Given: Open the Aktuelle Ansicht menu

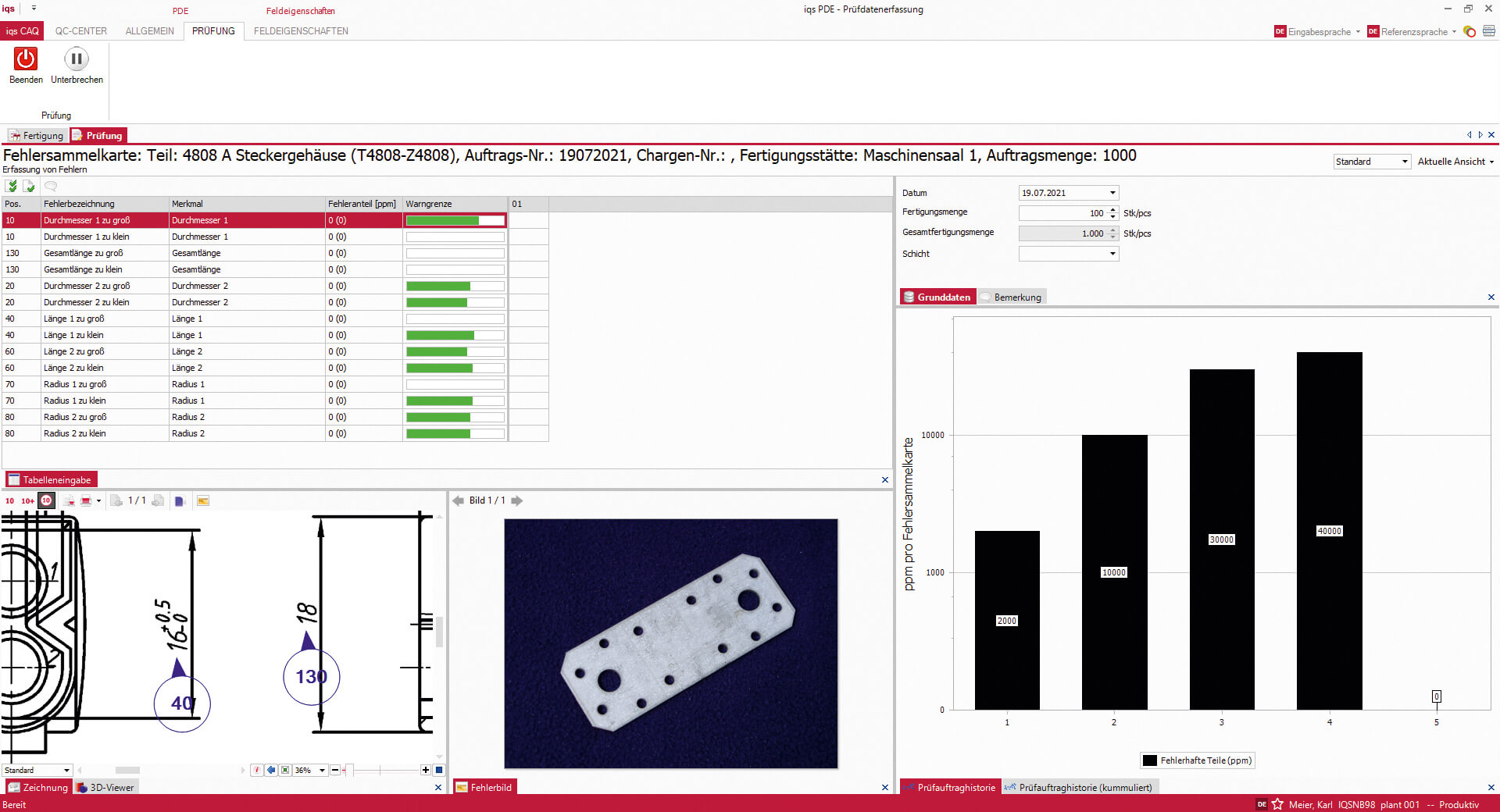Looking at the screenshot, I should pos(1455,162).
